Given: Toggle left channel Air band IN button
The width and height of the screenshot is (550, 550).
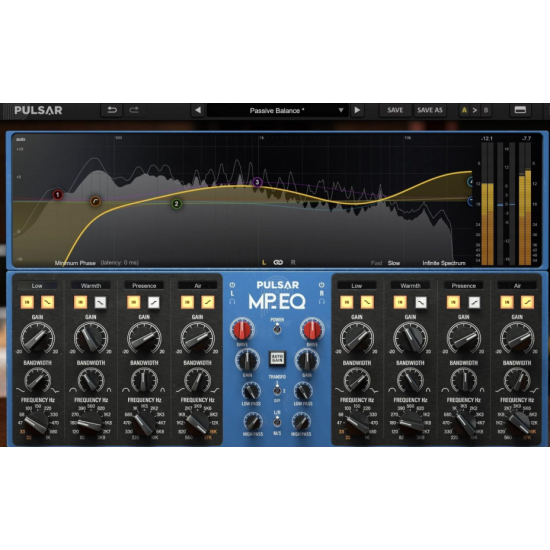Looking at the screenshot, I should (187, 302).
